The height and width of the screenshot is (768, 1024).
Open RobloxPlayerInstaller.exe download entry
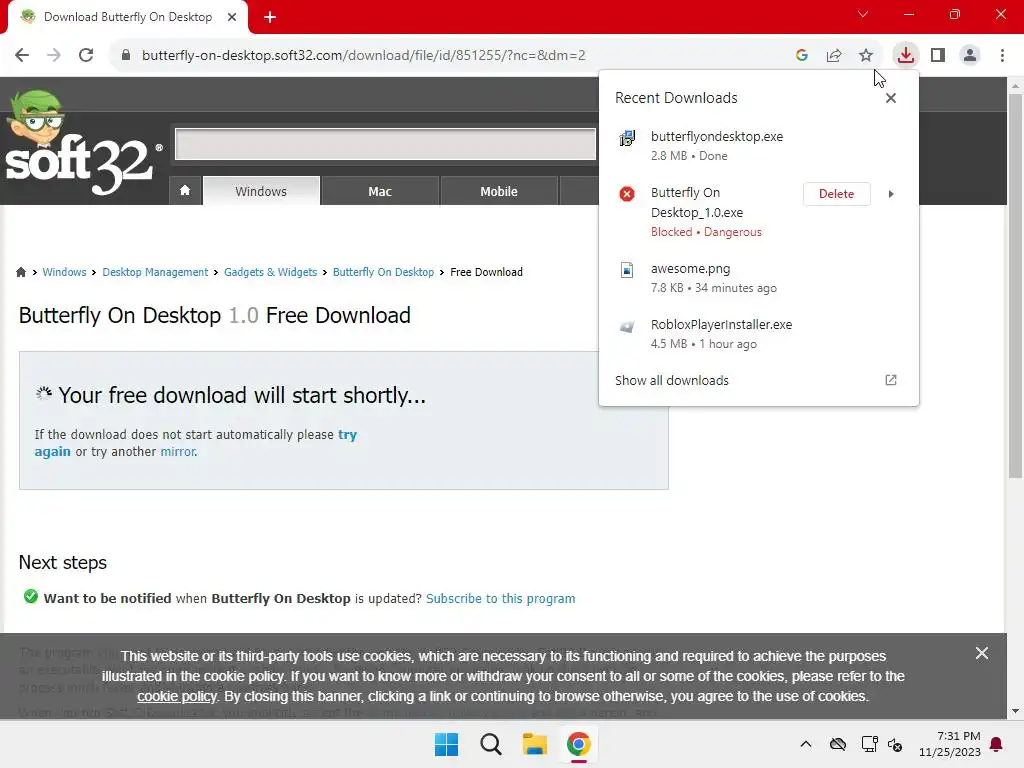758,334
